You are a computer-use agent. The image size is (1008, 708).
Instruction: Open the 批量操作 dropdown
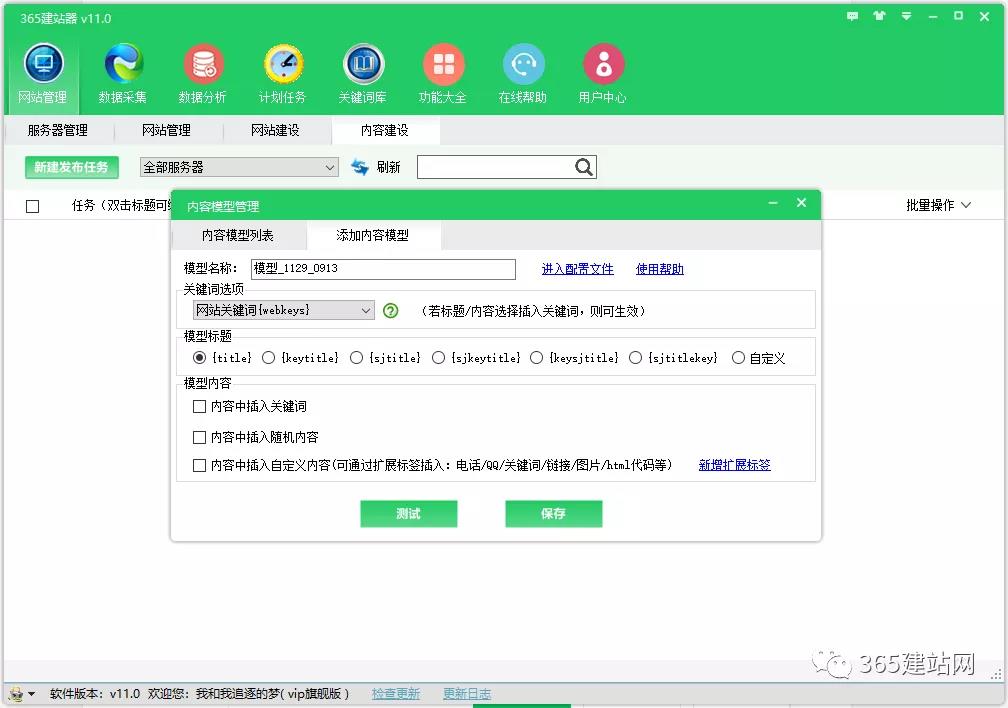click(939, 205)
